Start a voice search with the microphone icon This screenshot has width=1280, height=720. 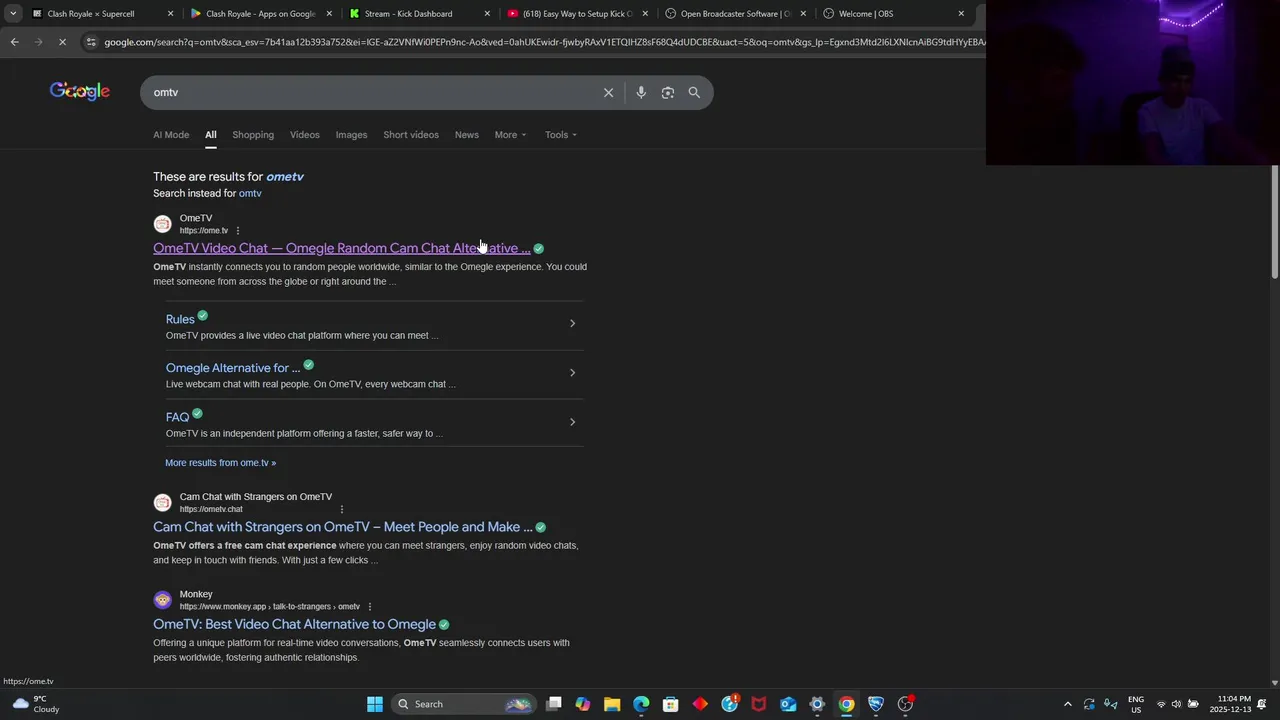point(641,92)
